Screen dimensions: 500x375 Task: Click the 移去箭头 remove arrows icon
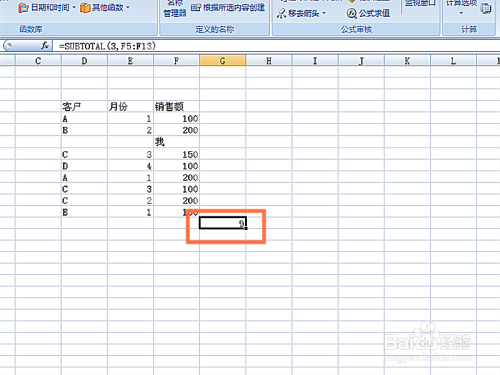(x=281, y=13)
